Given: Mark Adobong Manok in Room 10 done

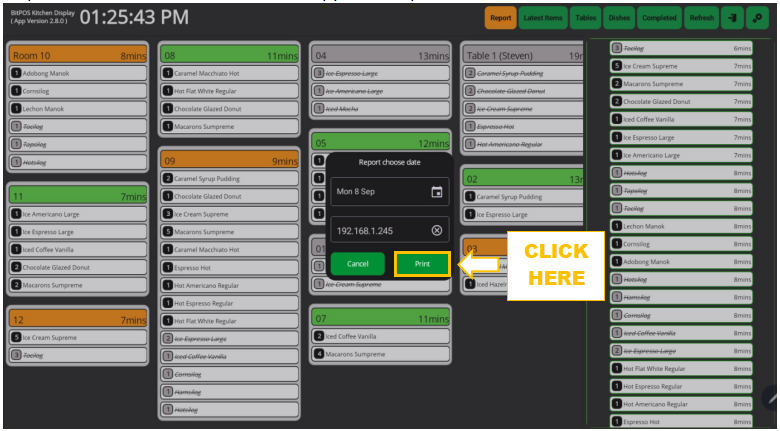Looking at the screenshot, I should (x=78, y=73).
